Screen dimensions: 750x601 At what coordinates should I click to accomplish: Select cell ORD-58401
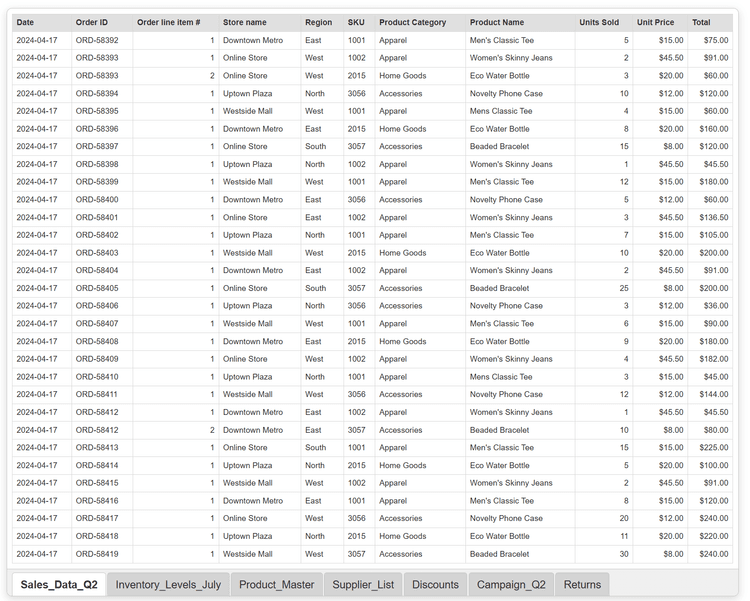coord(102,217)
